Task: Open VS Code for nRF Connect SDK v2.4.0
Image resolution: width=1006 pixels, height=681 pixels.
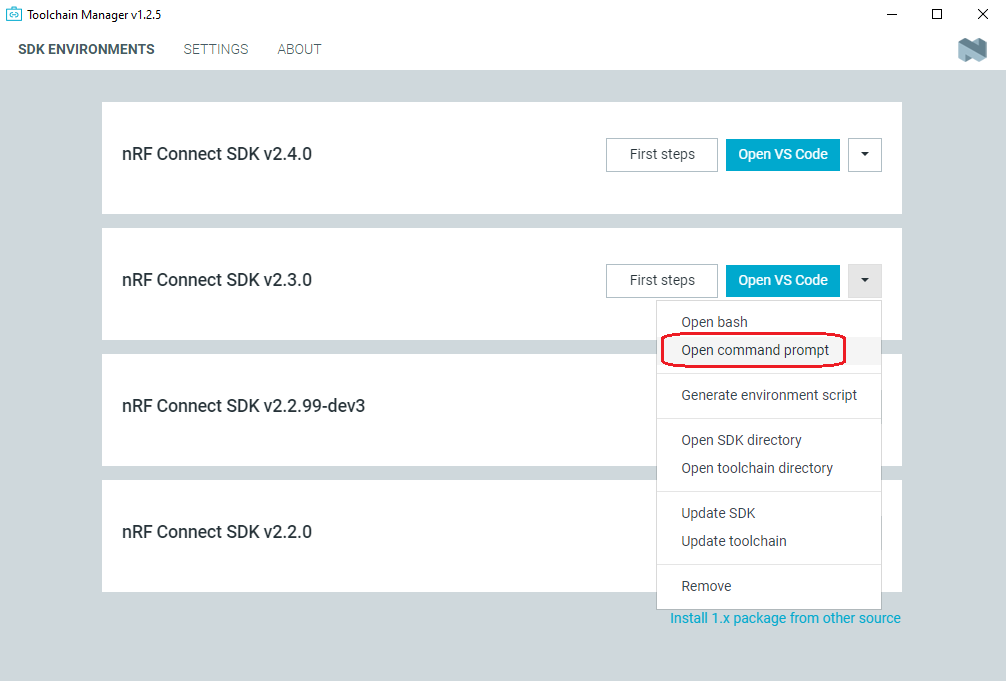Action: click(783, 155)
